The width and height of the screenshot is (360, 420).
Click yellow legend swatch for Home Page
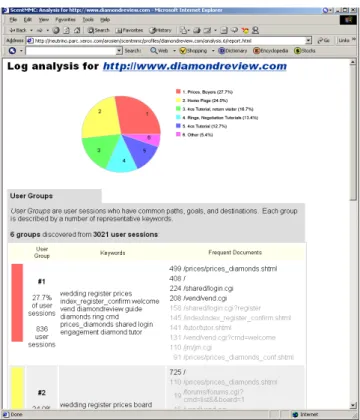[178, 100]
